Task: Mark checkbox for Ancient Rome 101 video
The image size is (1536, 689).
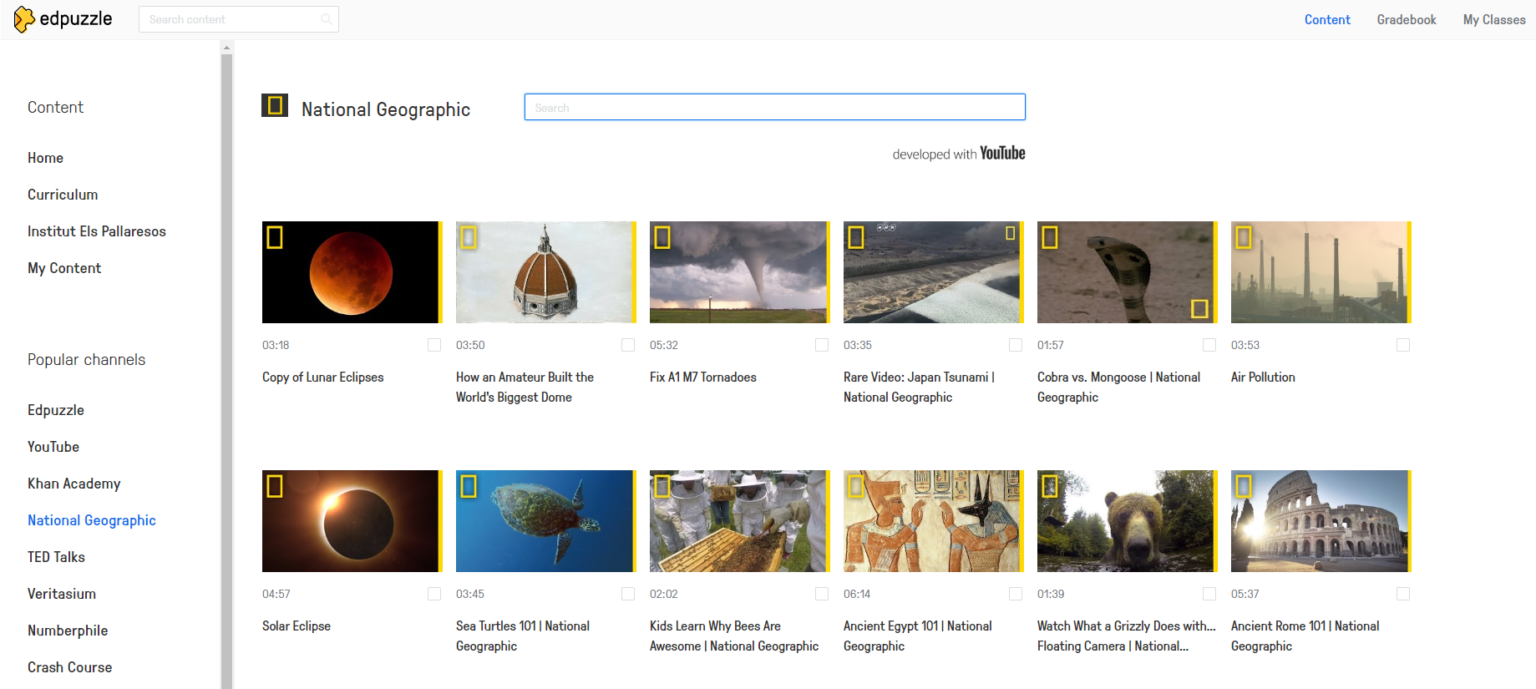Action: click(x=1403, y=594)
